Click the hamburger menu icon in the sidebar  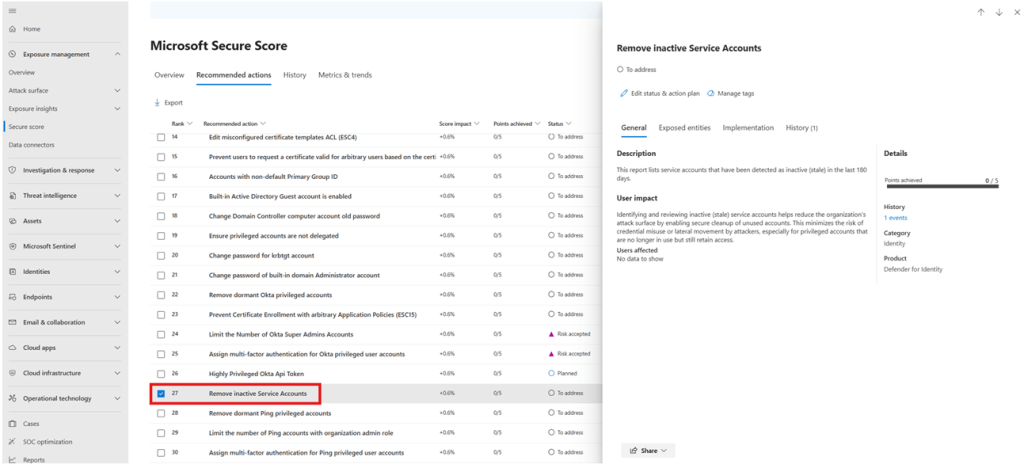coord(12,11)
